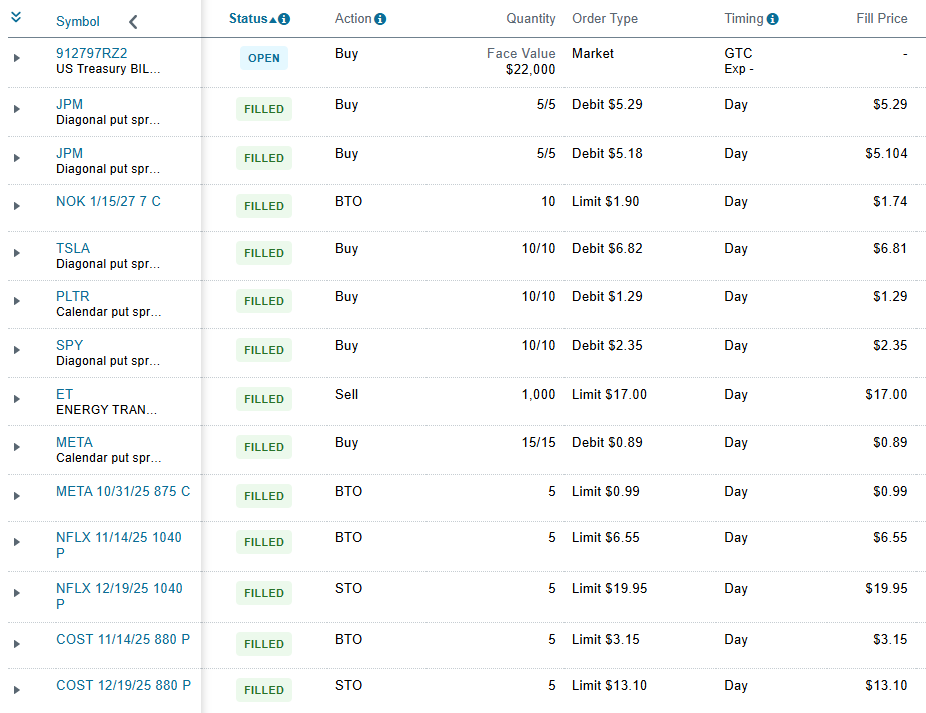926x713 pixels.
Task: Select the $1.74 fill price
Action: (890, 201)
